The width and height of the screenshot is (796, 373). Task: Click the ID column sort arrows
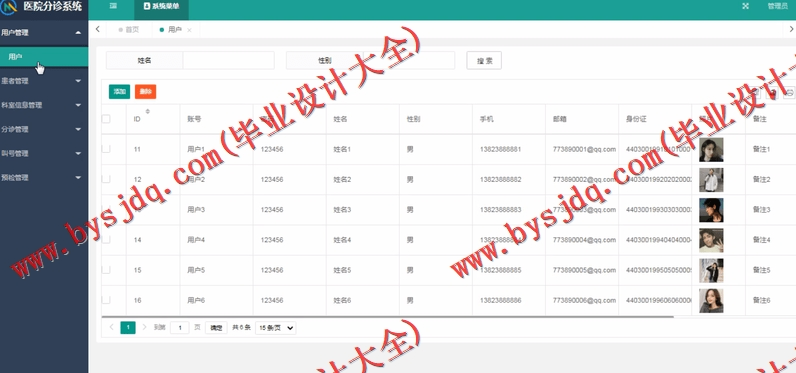148,111
